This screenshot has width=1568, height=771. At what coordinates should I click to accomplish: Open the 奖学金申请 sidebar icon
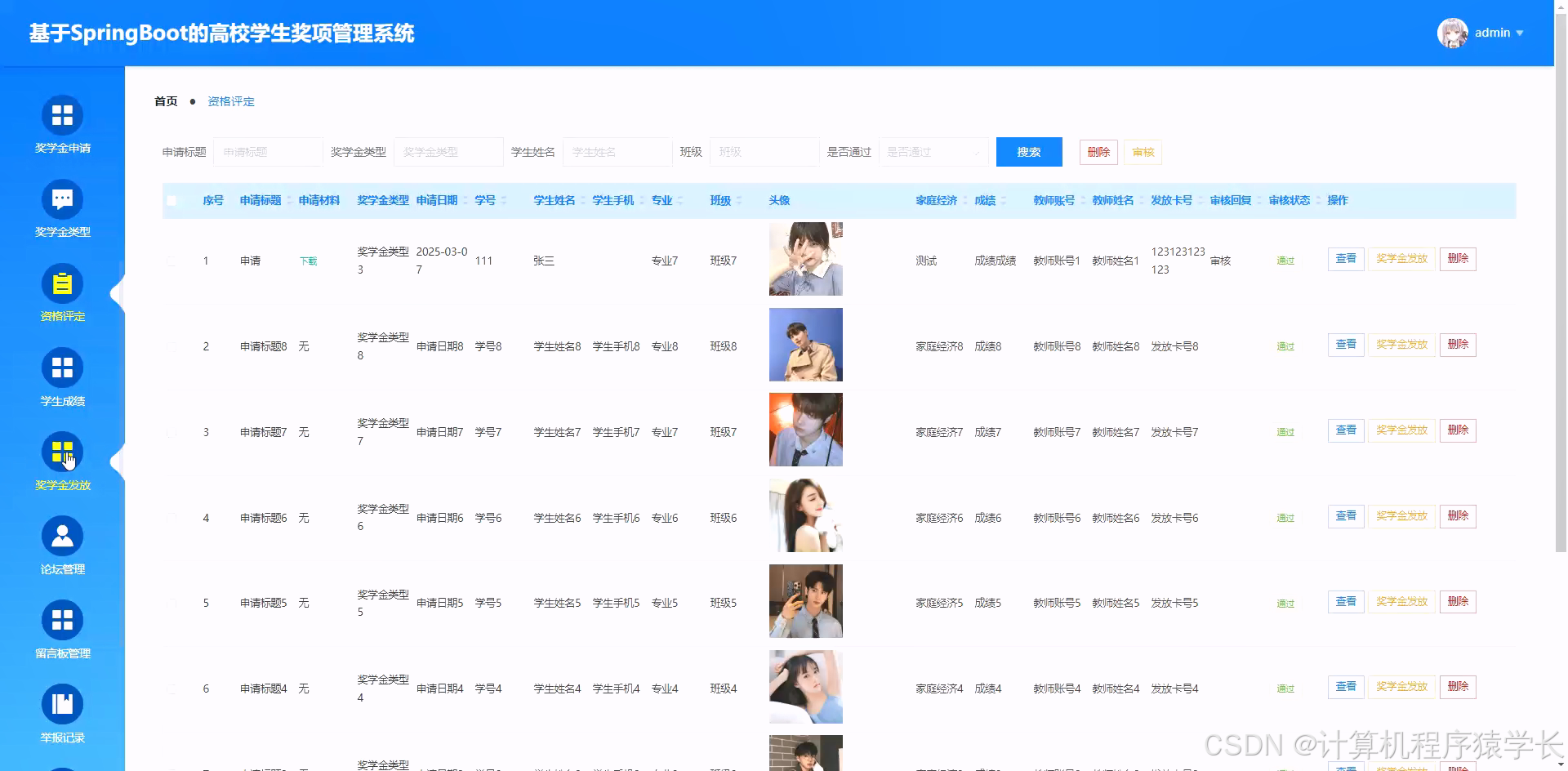click(62, 115)
